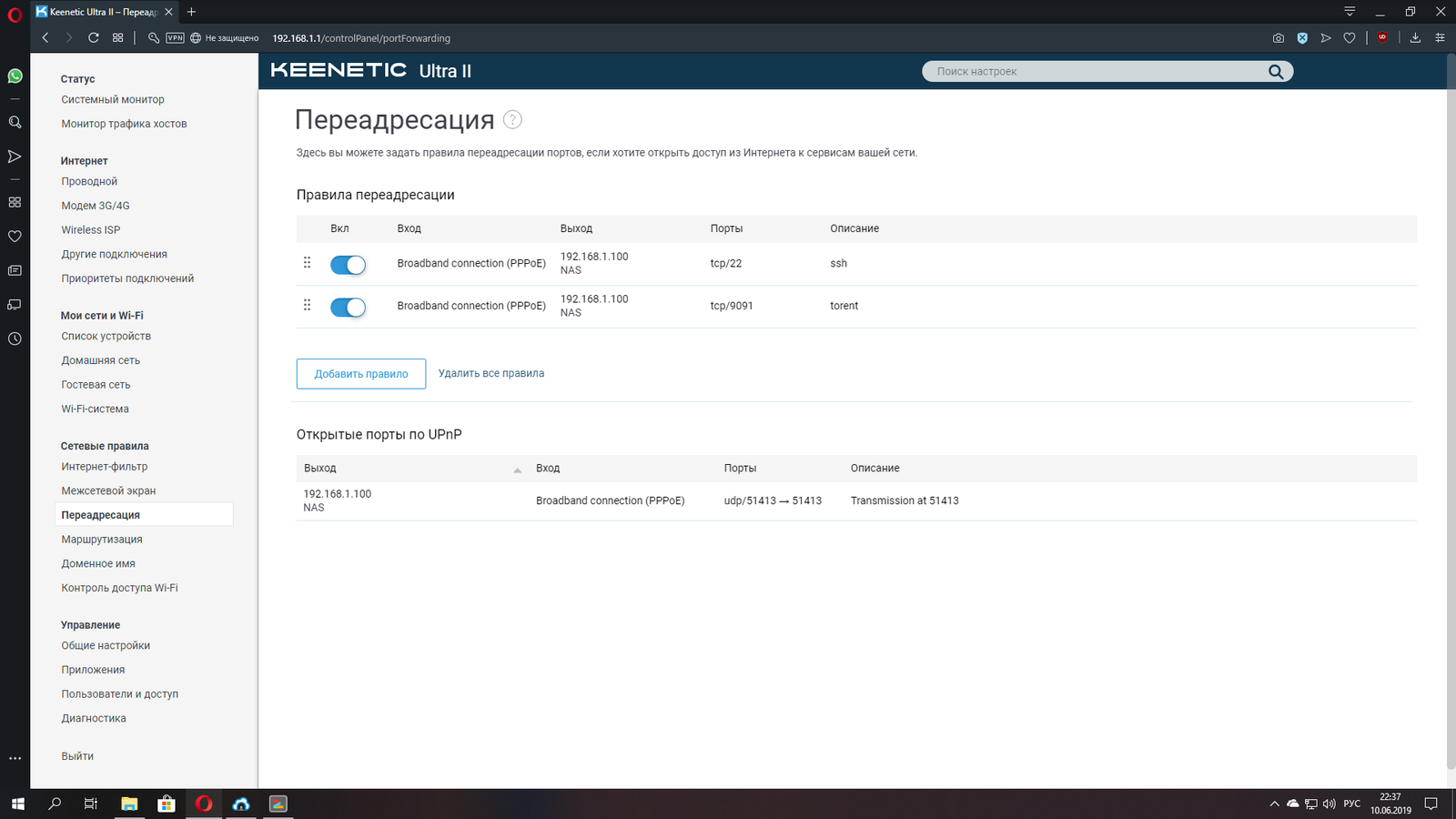Go back in the browser
Viewport: 1456px width, 819px height.
(x=45, y=38)
